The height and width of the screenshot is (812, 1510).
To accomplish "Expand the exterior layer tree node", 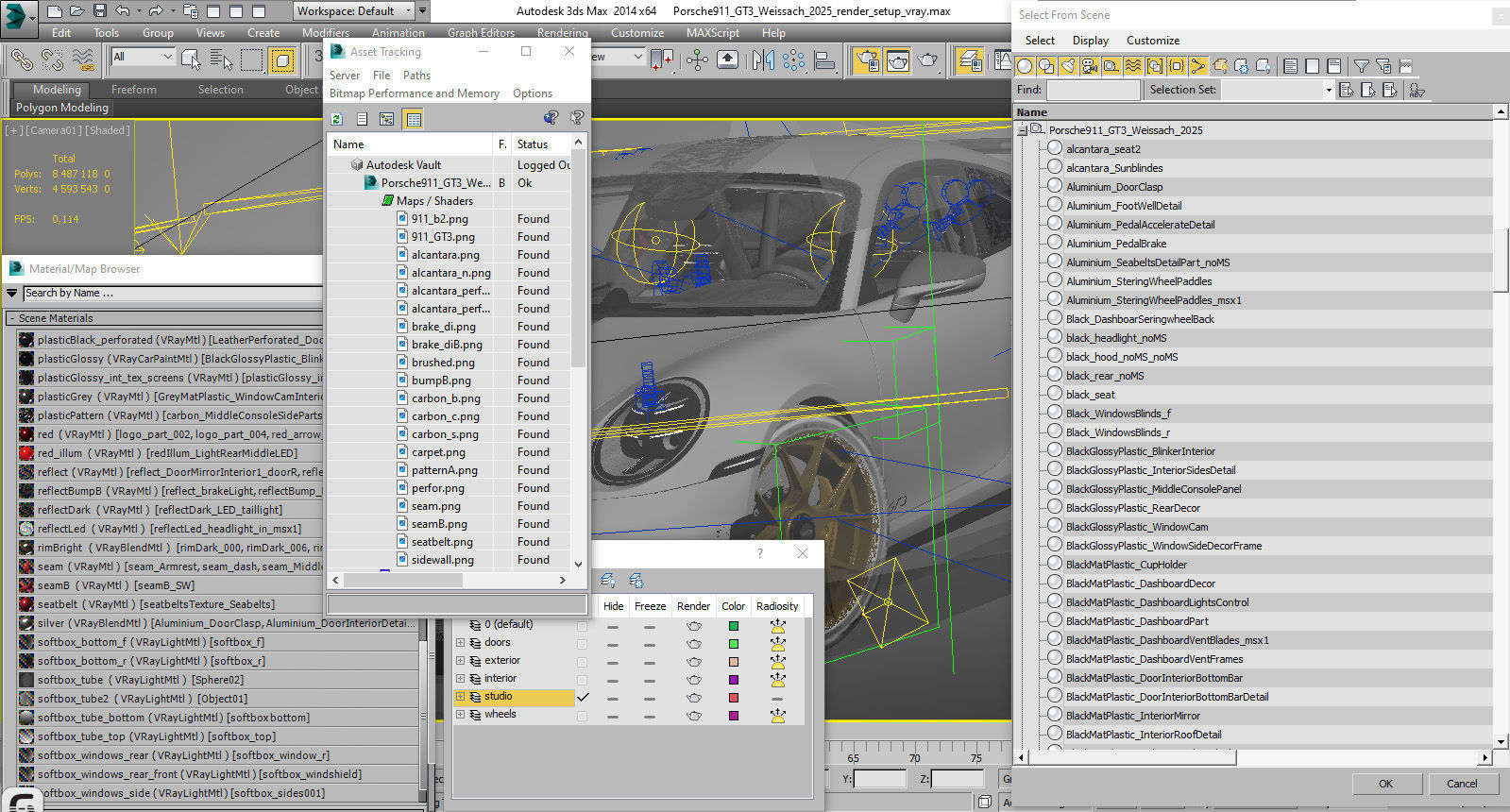I will 461,661.
